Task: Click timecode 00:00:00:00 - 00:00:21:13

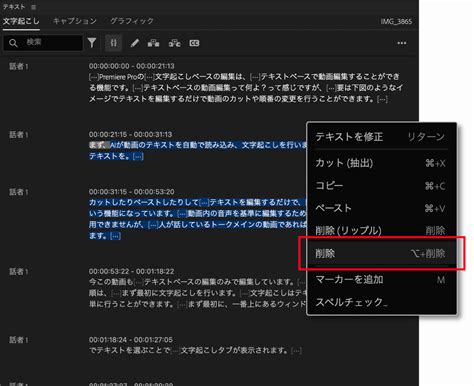Action: [x=132, y=66]
